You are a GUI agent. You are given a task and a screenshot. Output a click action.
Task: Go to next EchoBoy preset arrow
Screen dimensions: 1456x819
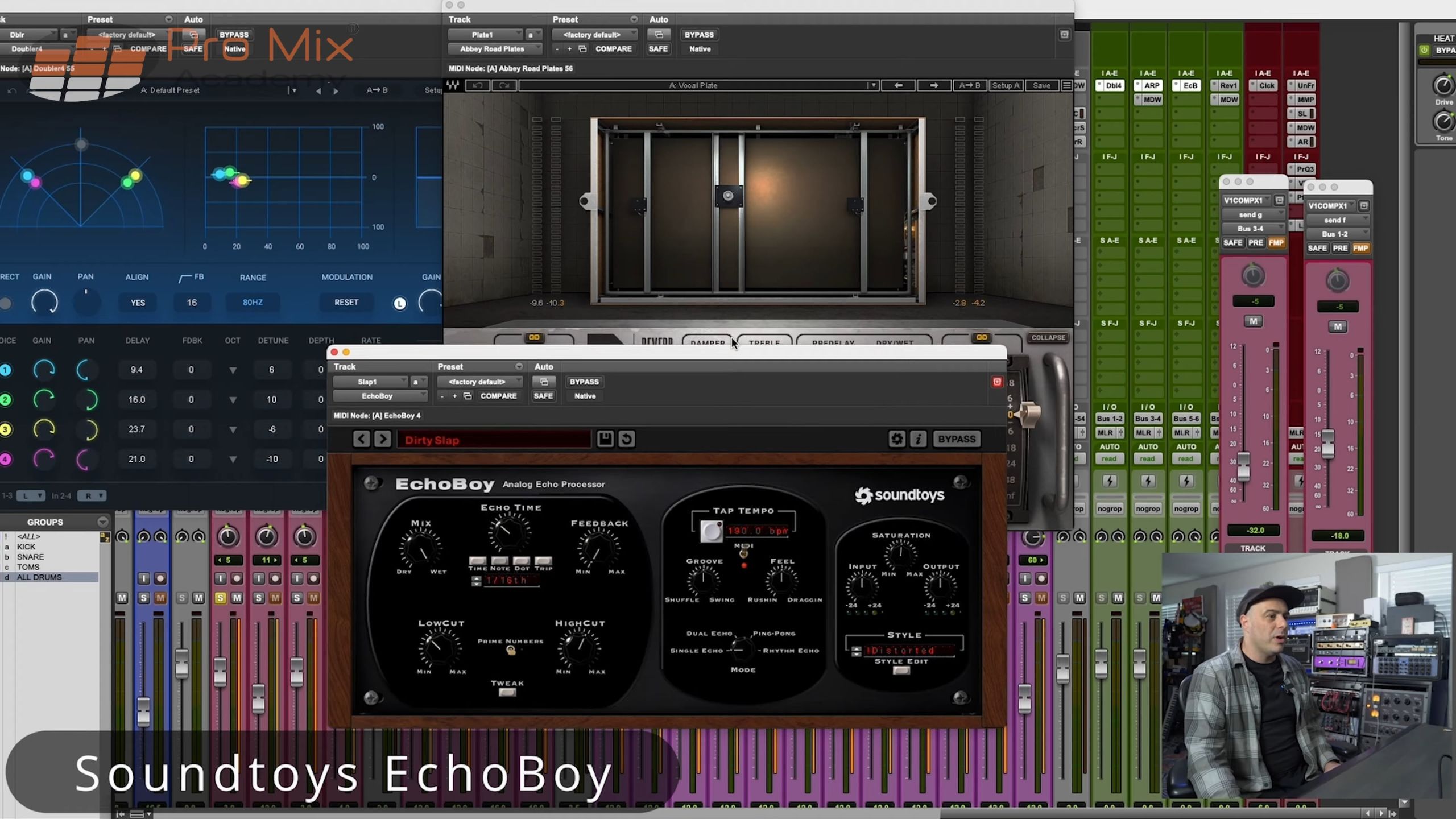pos(383,439)
